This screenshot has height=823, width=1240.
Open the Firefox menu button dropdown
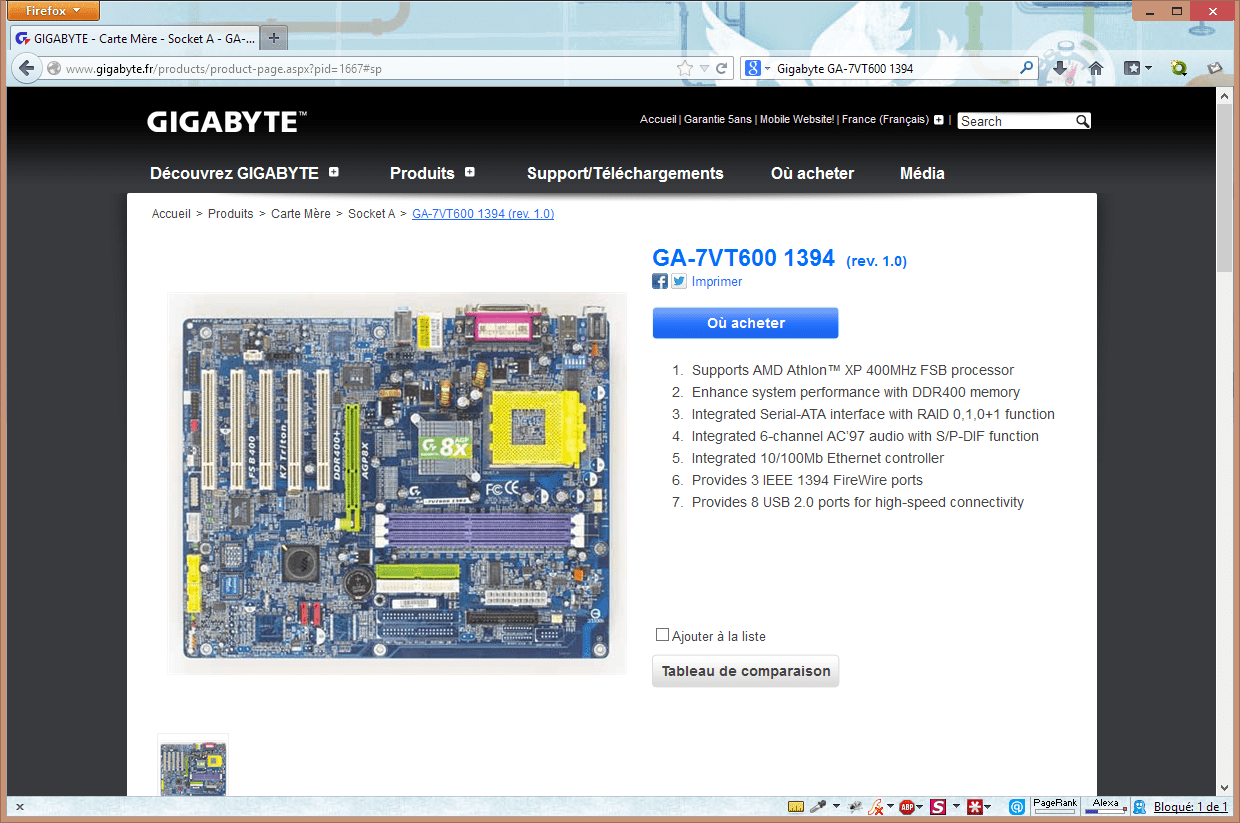[x=54, y=11]
